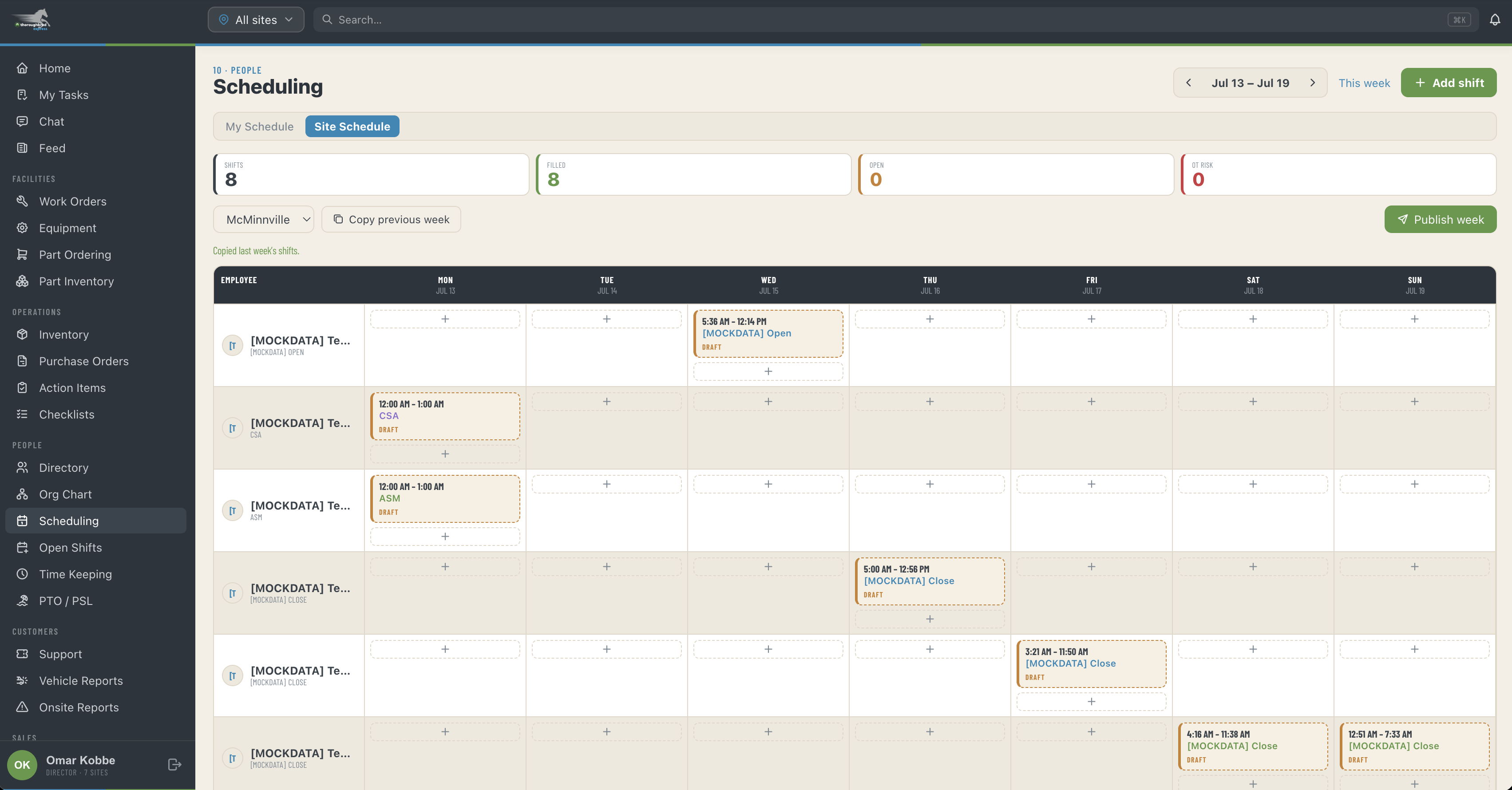The width and height of the screenshot is (1512, 790).
Task: Open the All sites dropdown
Action: click(x=256, y=20)
